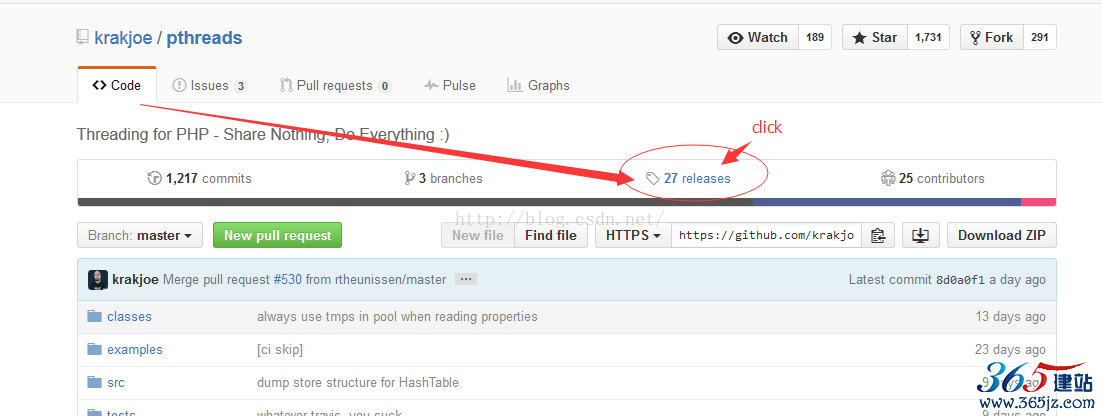Click the Watch button

pos(758,37)
